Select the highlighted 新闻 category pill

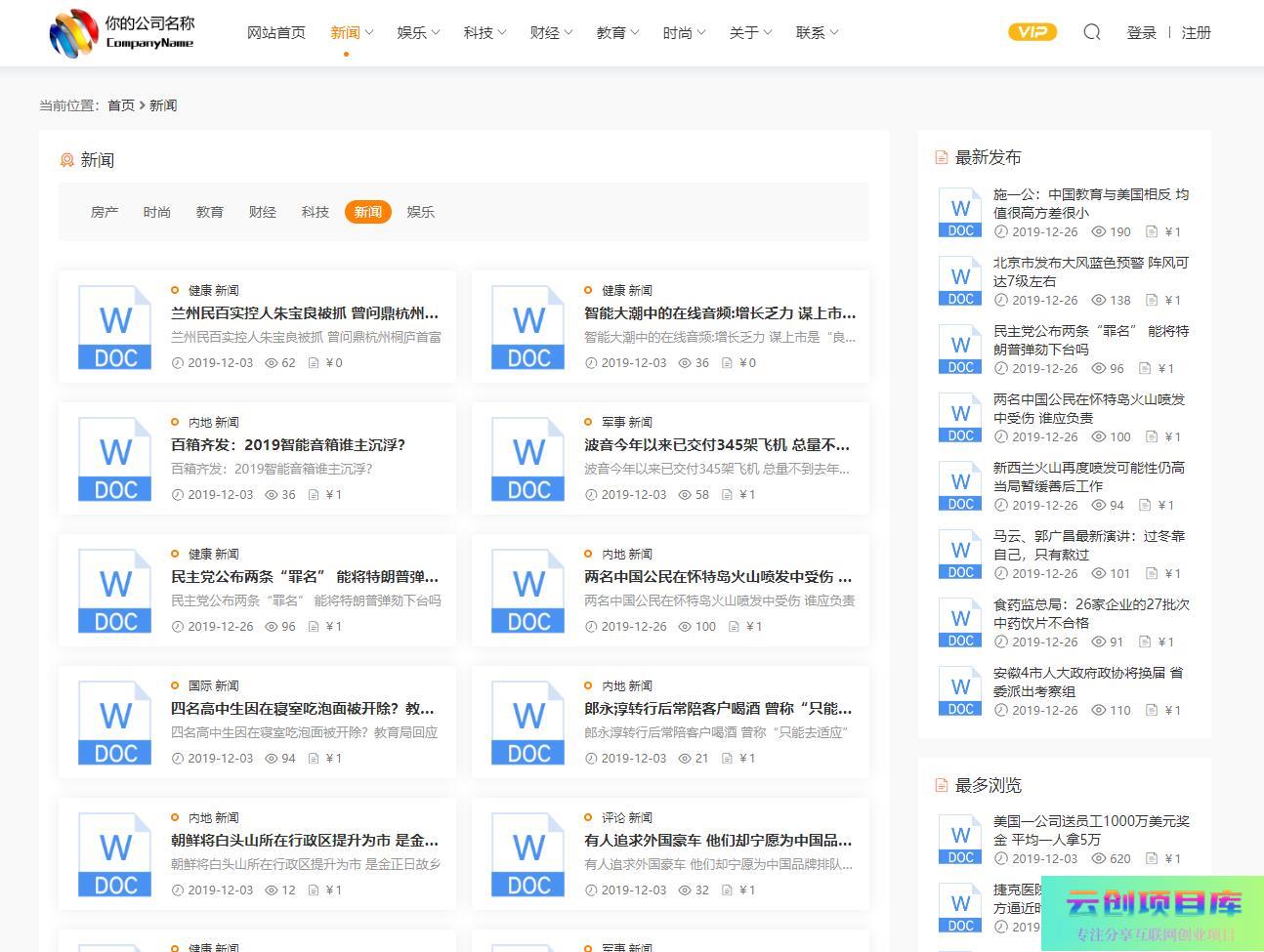(368, 212)
